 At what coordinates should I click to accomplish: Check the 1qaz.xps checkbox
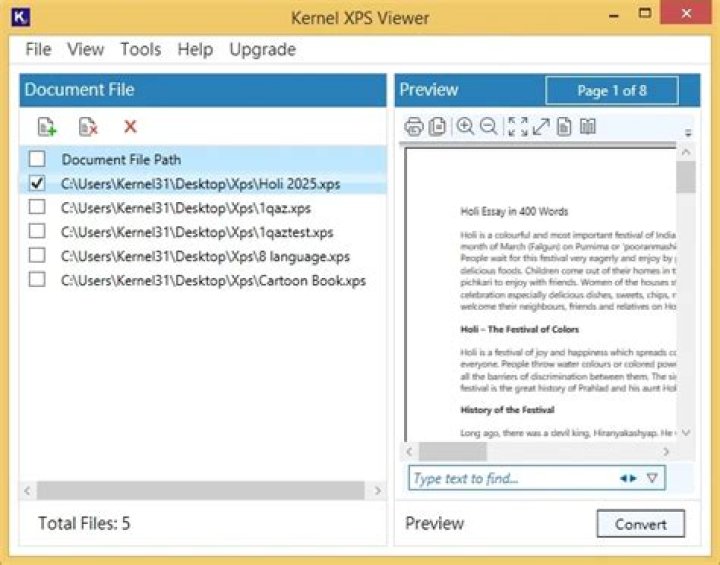37,207
